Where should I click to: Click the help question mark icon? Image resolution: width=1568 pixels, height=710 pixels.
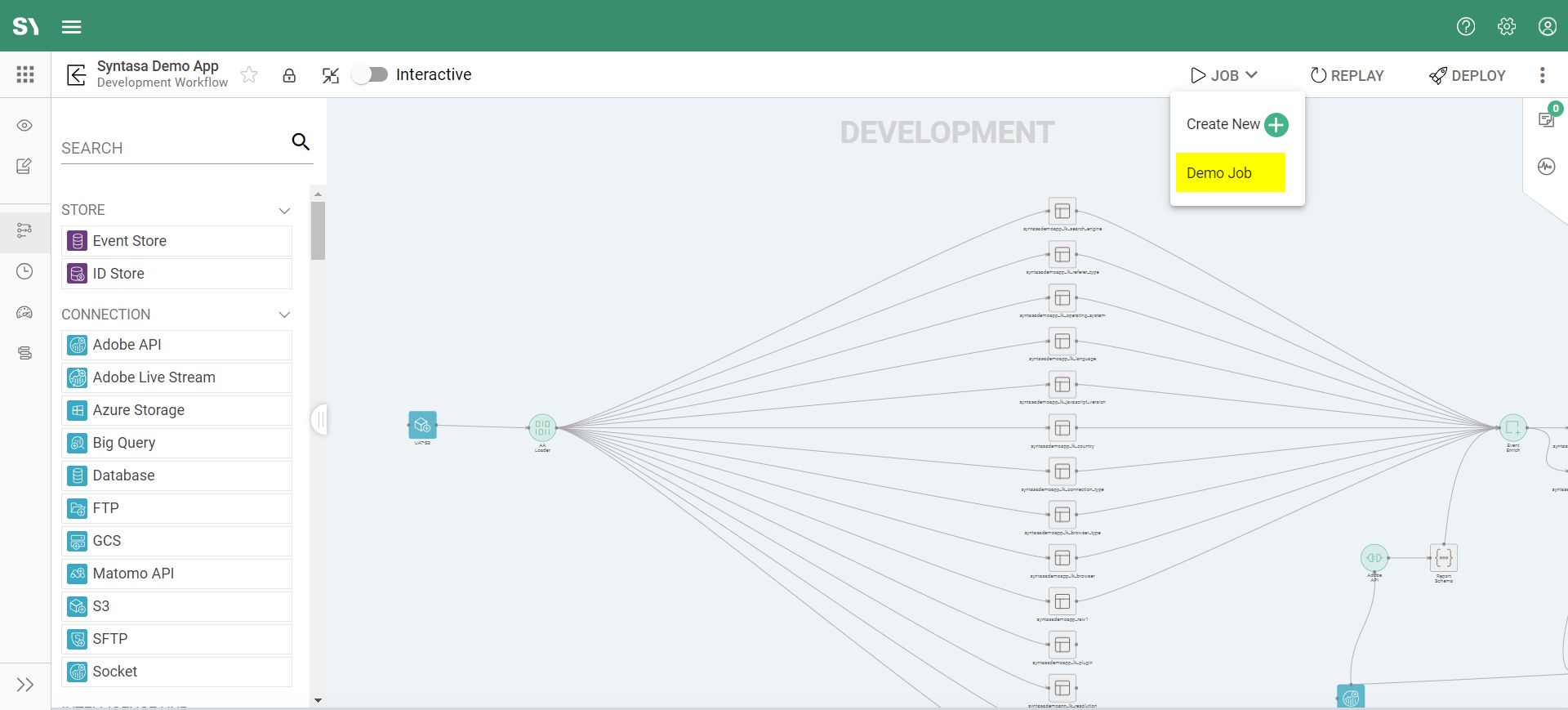(1466, 27)
